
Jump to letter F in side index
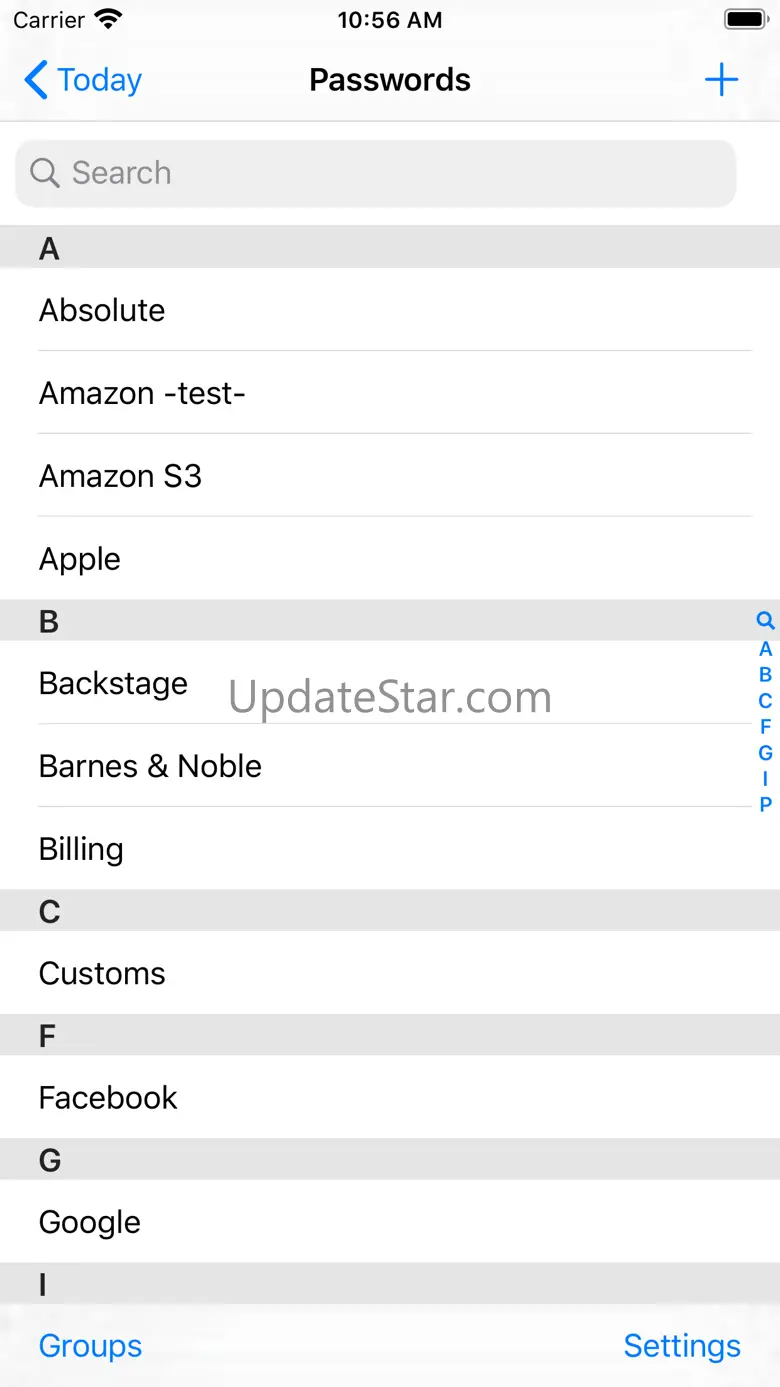tap(765, 727)
